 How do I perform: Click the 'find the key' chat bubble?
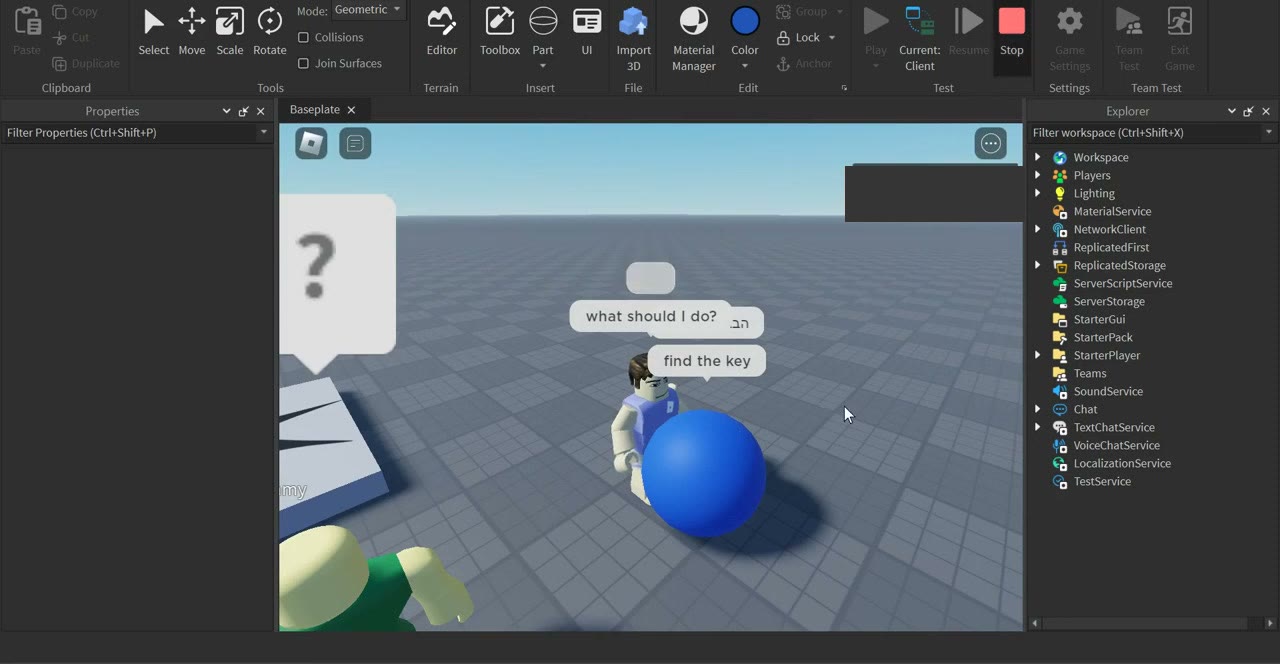pos(707,361)
